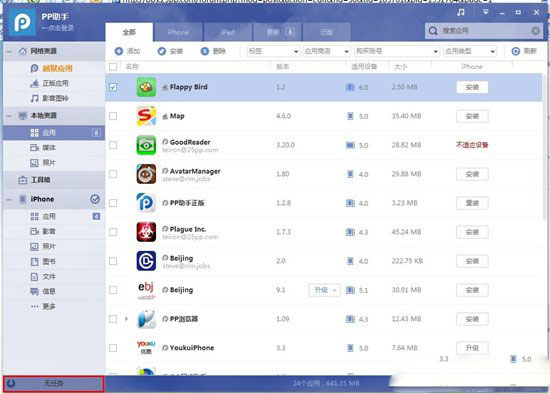Switch to the iPhone tab
This screenshot has height=394, width=550.
tap(178, 32)
